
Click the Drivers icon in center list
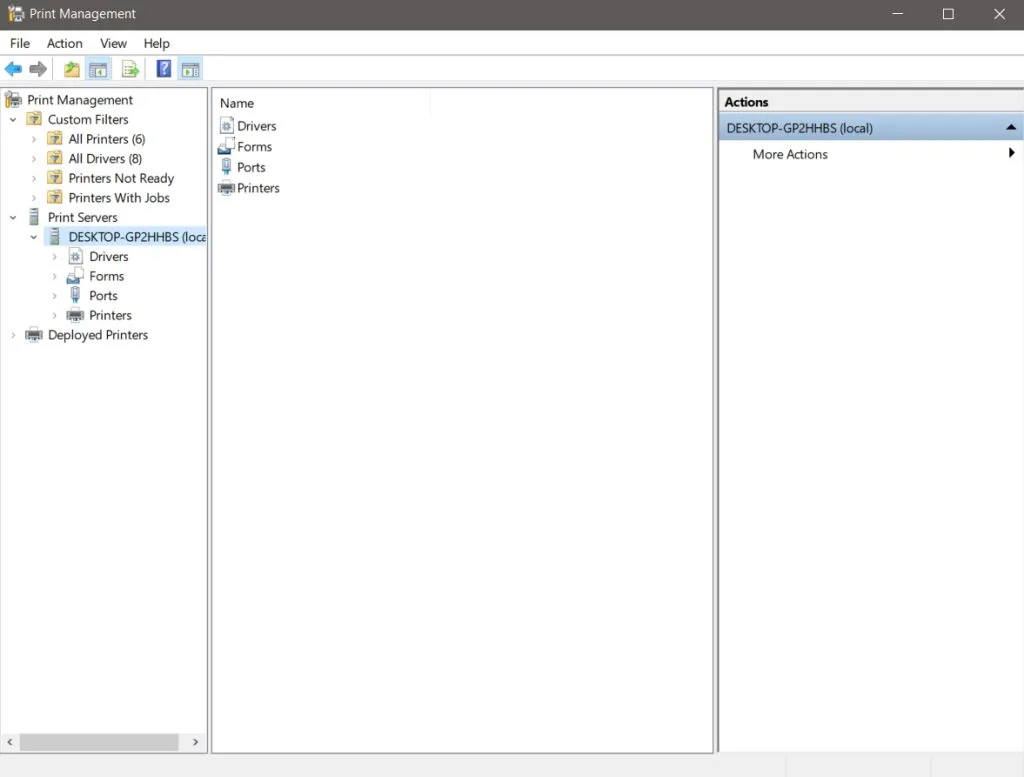(227, 125)
